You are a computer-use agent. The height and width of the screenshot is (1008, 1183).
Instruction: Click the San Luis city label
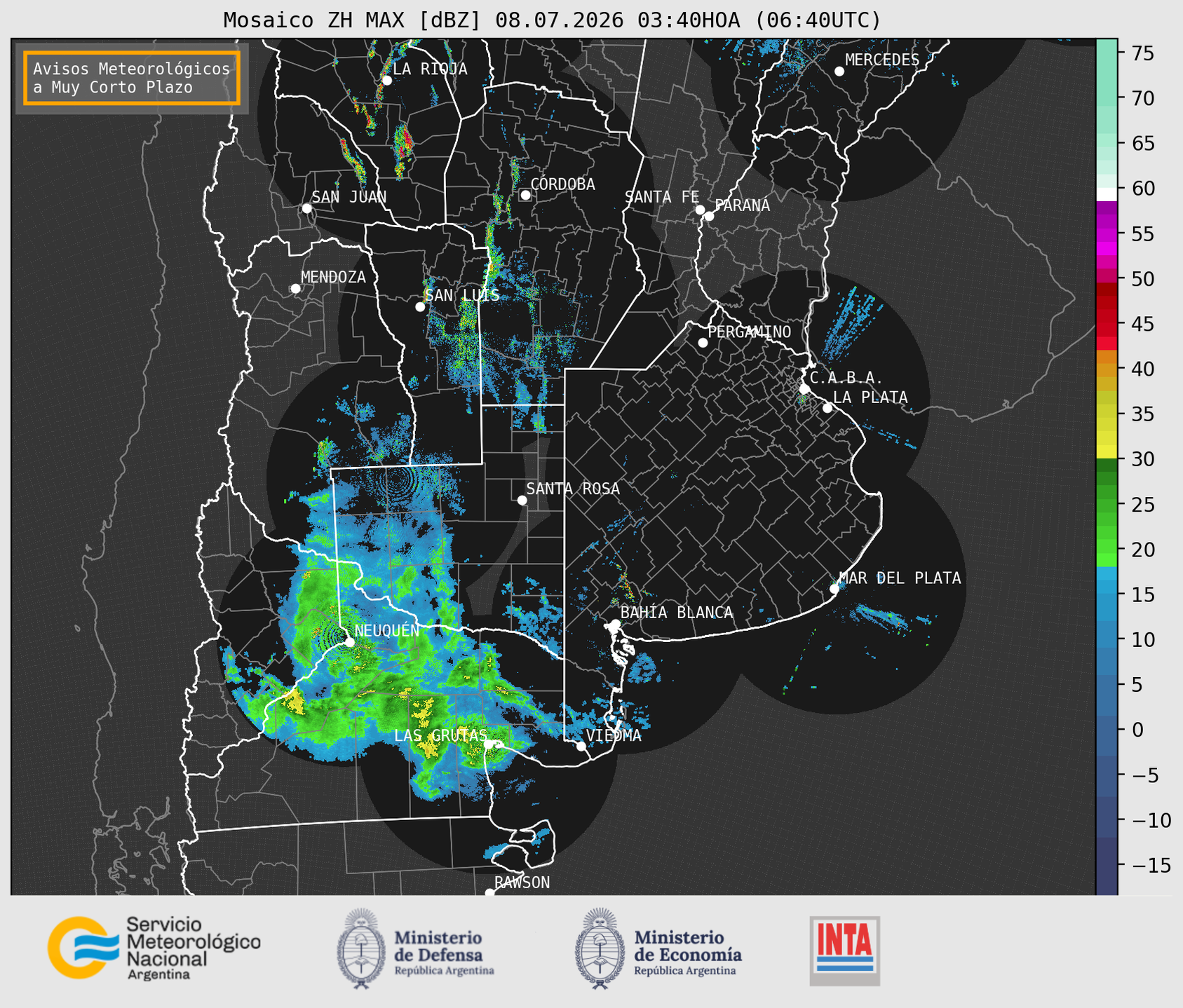point(462,295)
